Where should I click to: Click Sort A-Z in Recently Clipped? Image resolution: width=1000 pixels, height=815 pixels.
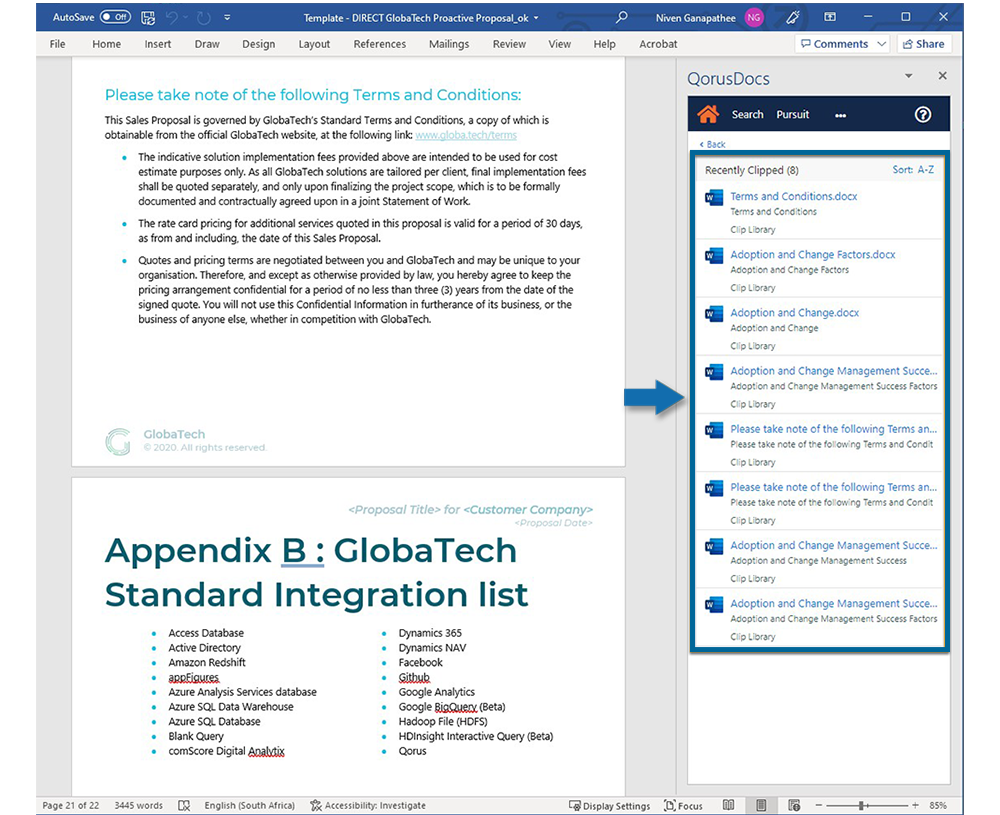pos(913,170)
